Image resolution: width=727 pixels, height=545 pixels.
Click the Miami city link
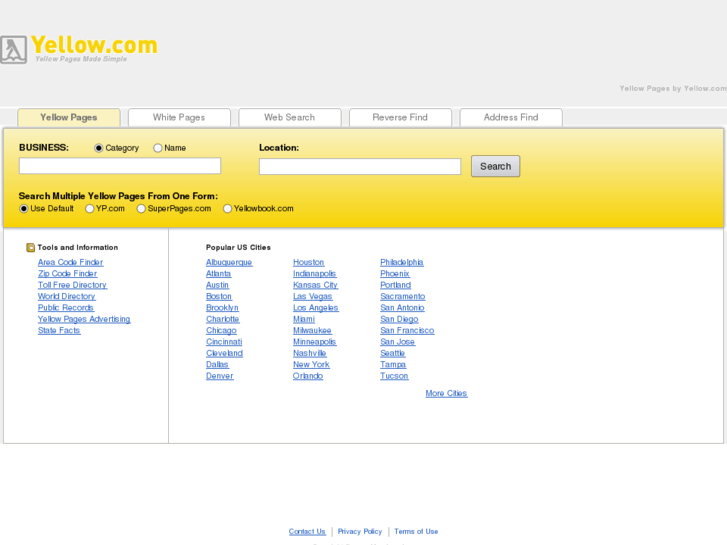click(304, 319)
